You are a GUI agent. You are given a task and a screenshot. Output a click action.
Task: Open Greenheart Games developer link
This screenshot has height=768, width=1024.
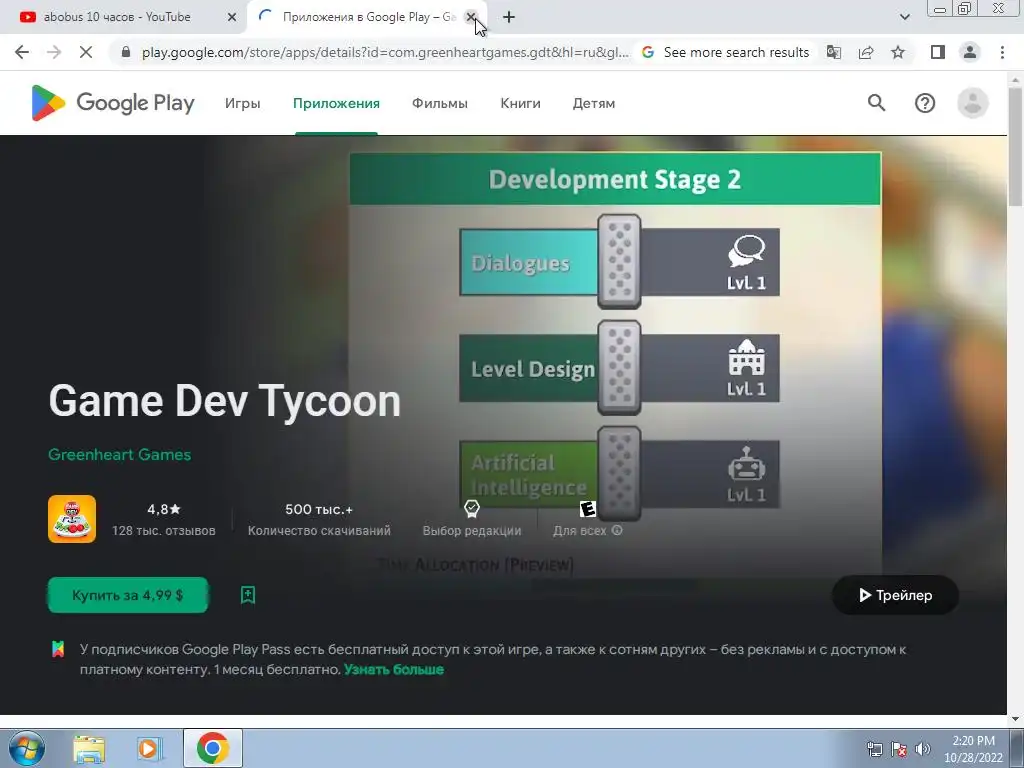tap(120, 455)
